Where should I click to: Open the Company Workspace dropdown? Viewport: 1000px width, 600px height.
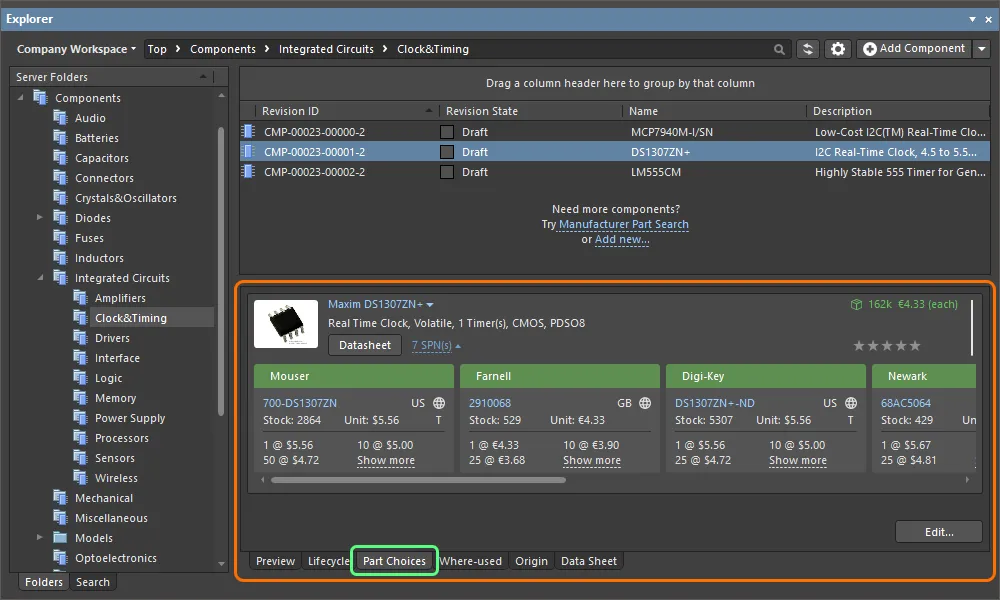77,49
